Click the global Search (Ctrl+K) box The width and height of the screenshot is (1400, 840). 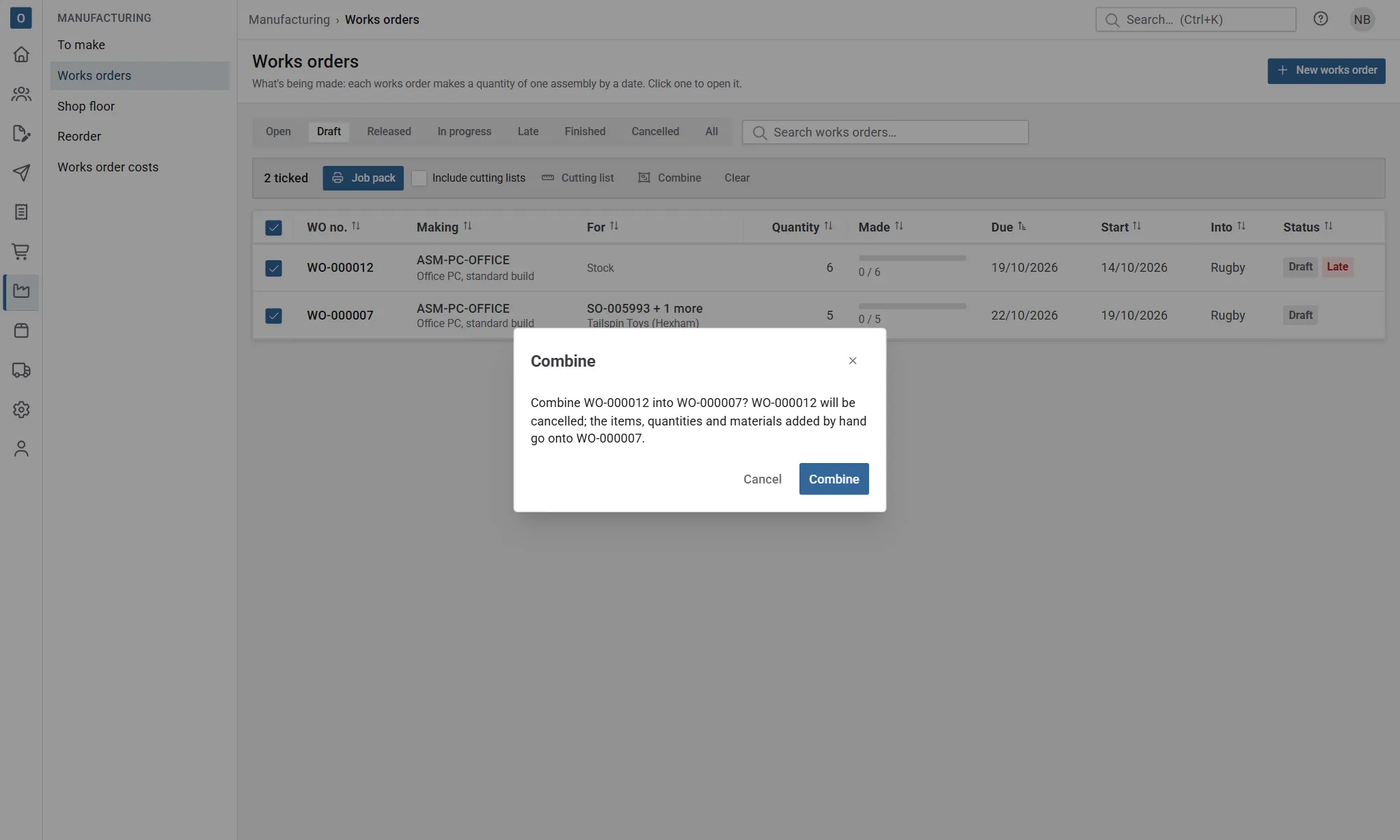pyautogui.click(x=1196, y=19)
